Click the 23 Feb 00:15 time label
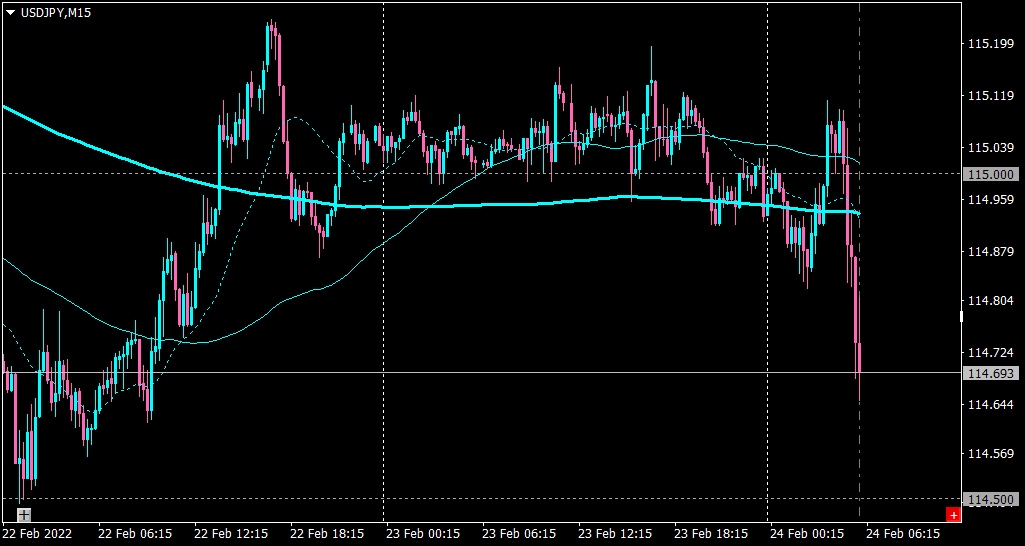 pyautogui.click(x=424, y=534)
